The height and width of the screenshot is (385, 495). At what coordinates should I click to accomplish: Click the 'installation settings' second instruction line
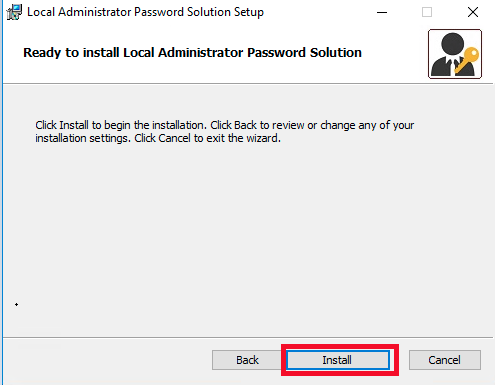point(158,138)
